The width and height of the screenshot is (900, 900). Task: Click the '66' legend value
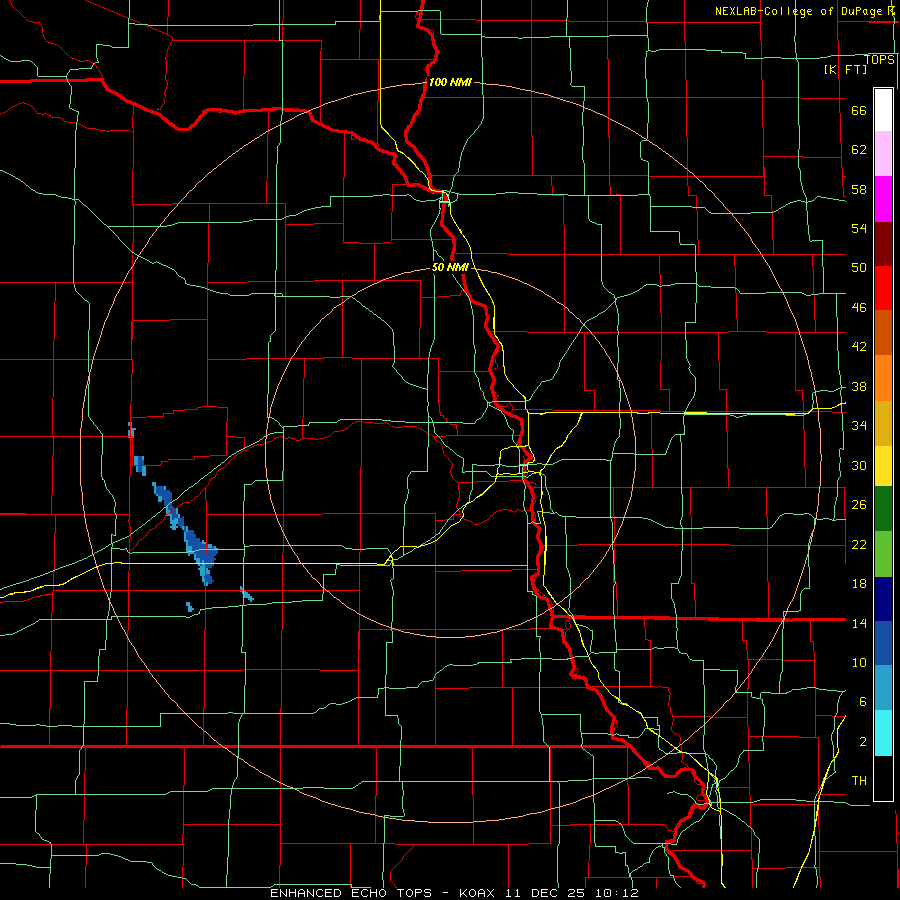tap(859, 111)
